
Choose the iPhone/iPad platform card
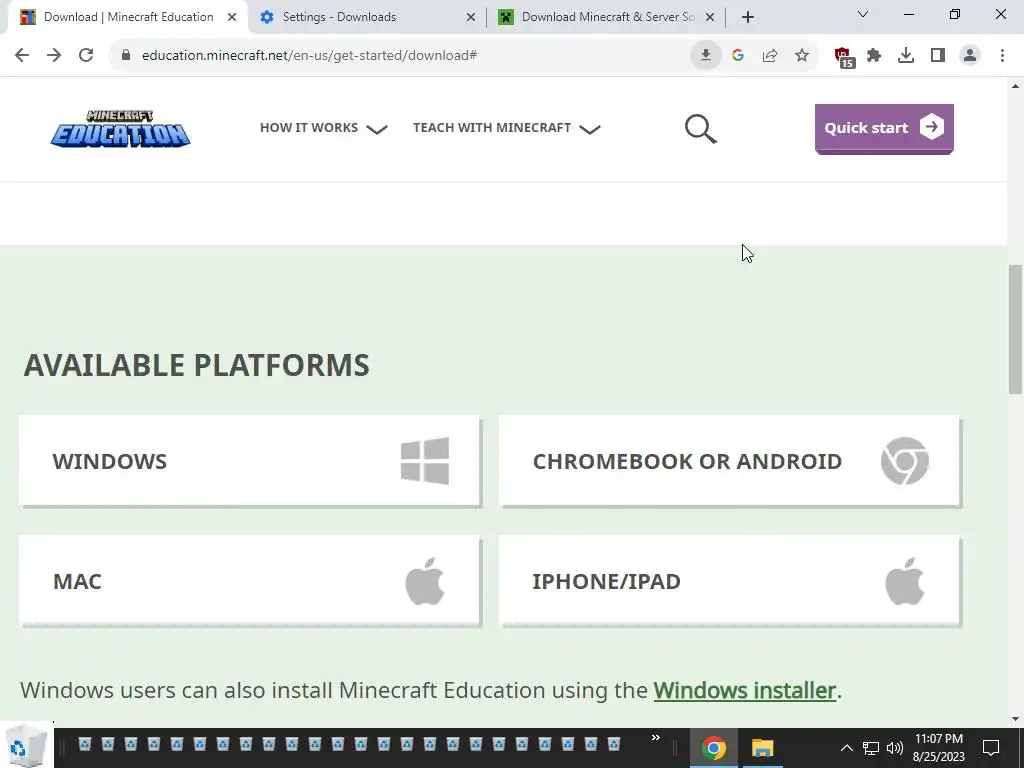tap(729, 581)
